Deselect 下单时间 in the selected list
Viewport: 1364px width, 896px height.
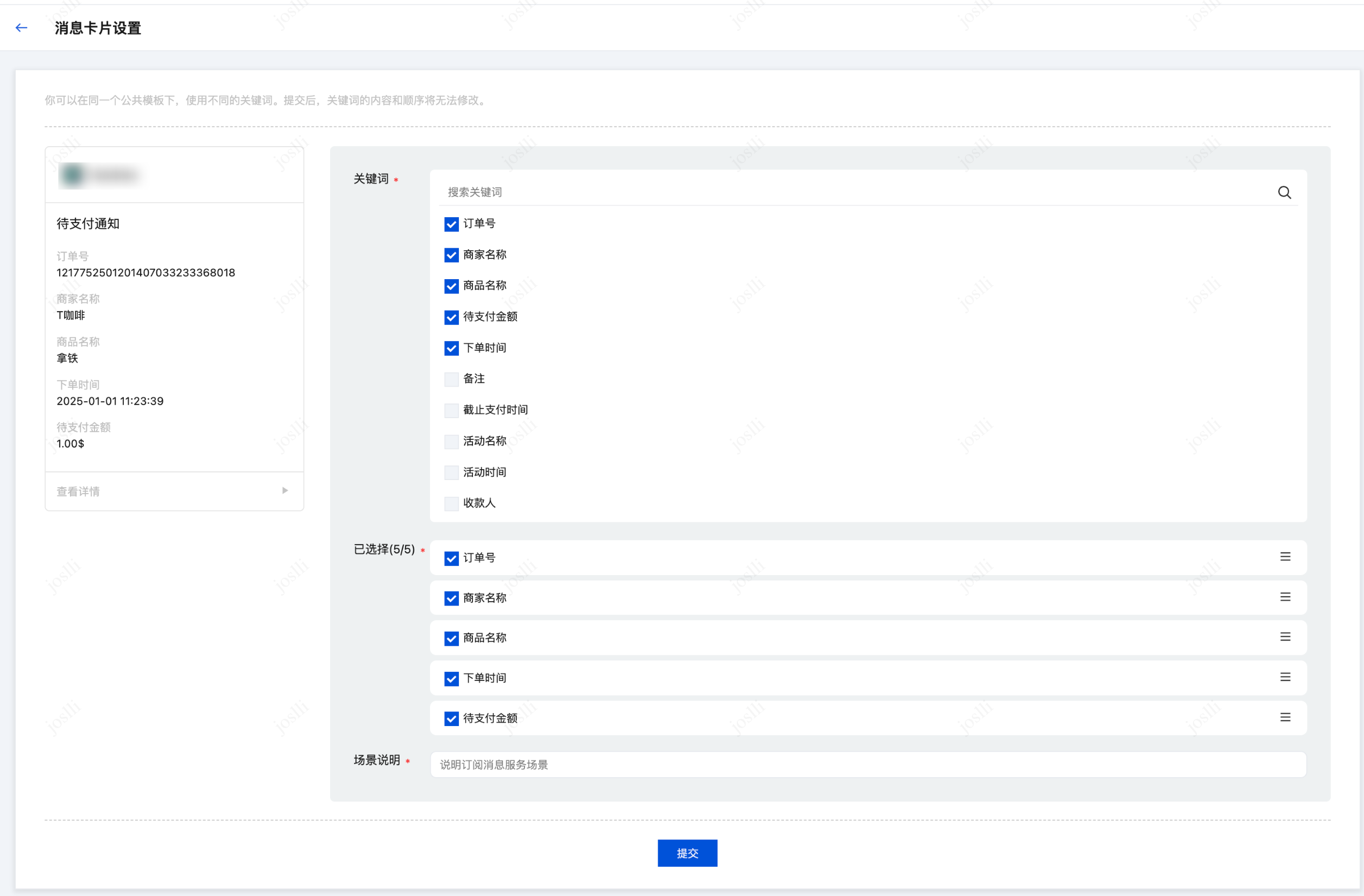click(x=452, y=679)
